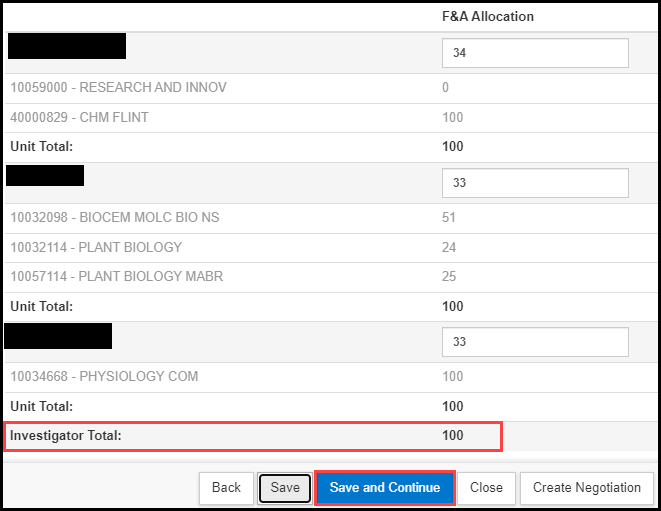The width and height of the screenshot is (661, 511).
Task: Select the allocation input above PHYSIOLOGY COM
Action: [x=535, y=342]
